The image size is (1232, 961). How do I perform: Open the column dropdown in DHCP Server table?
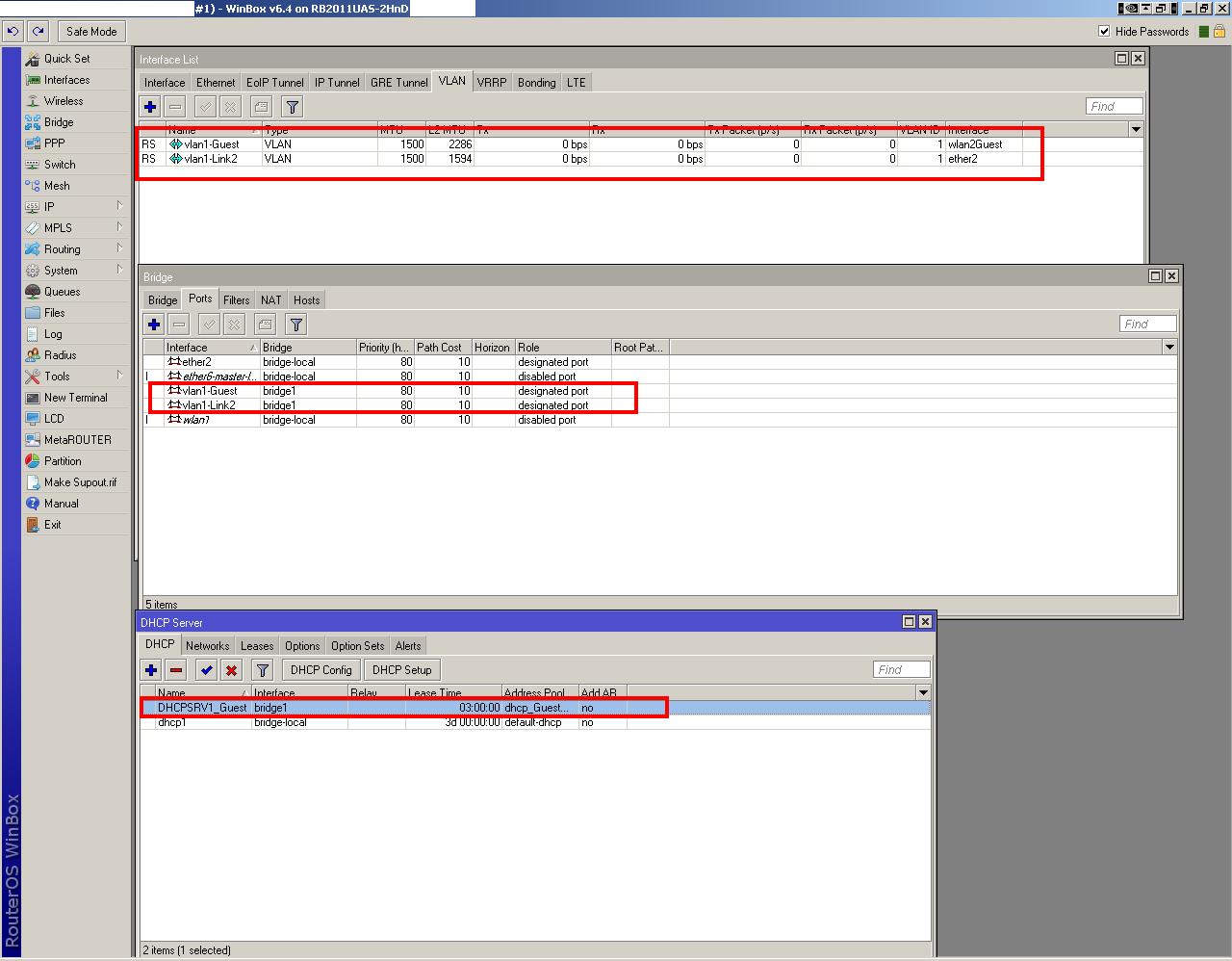[x=923, y=692]
